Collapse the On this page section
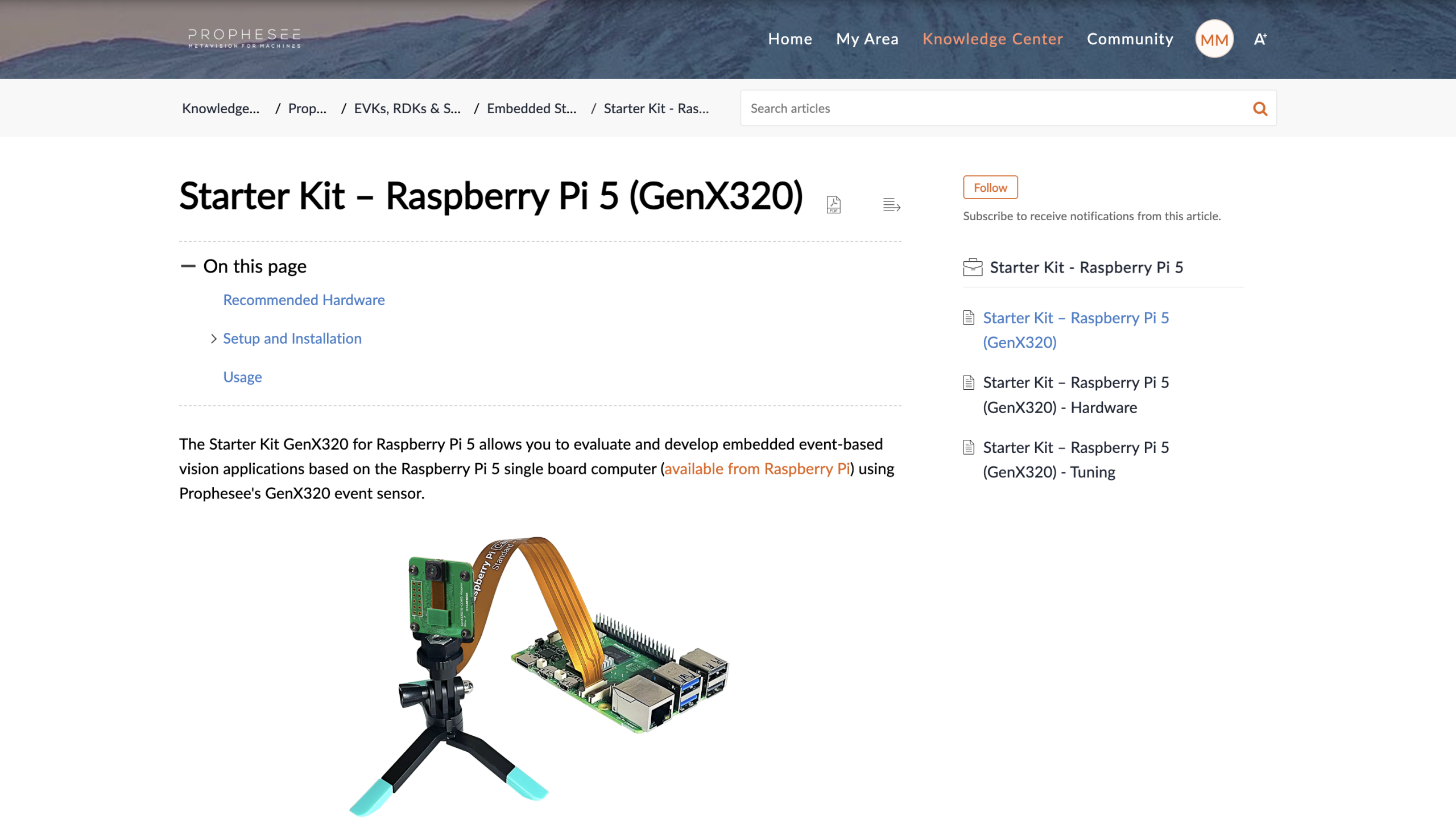Screen dimensions: 1456x824 (x=188, y=266)
